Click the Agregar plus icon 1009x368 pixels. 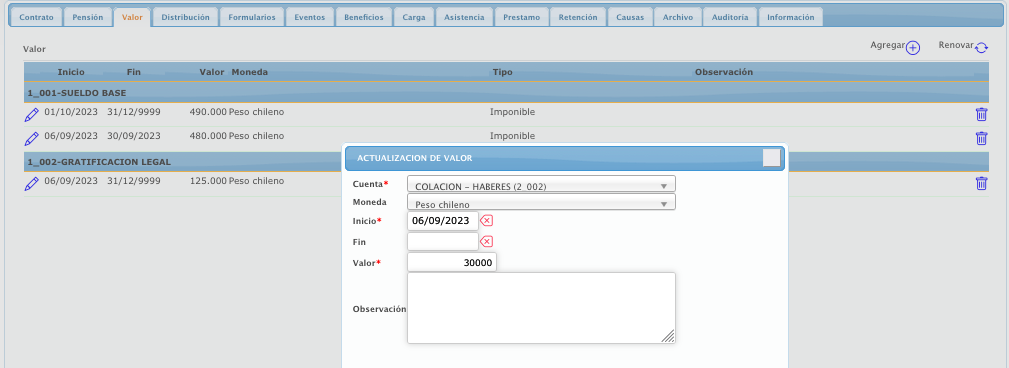912,48
